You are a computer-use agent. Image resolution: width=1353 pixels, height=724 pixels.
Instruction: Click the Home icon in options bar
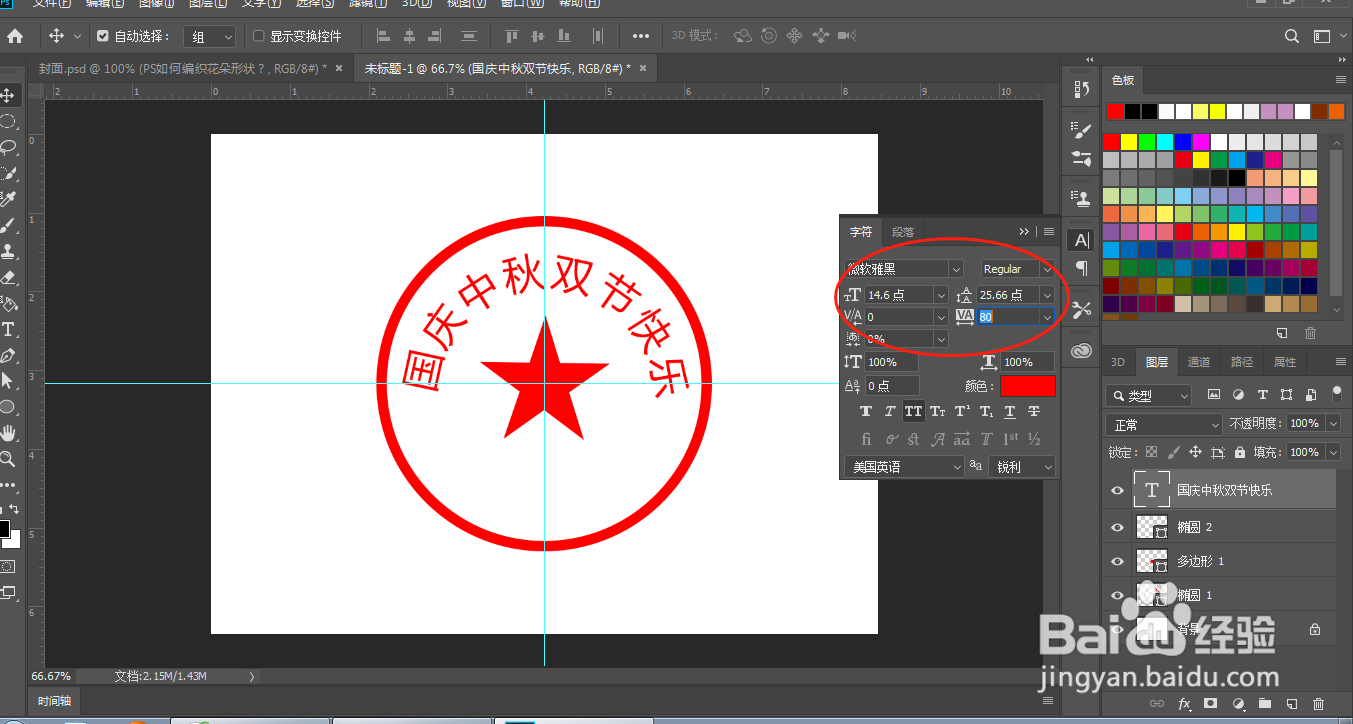click(15, 36)
